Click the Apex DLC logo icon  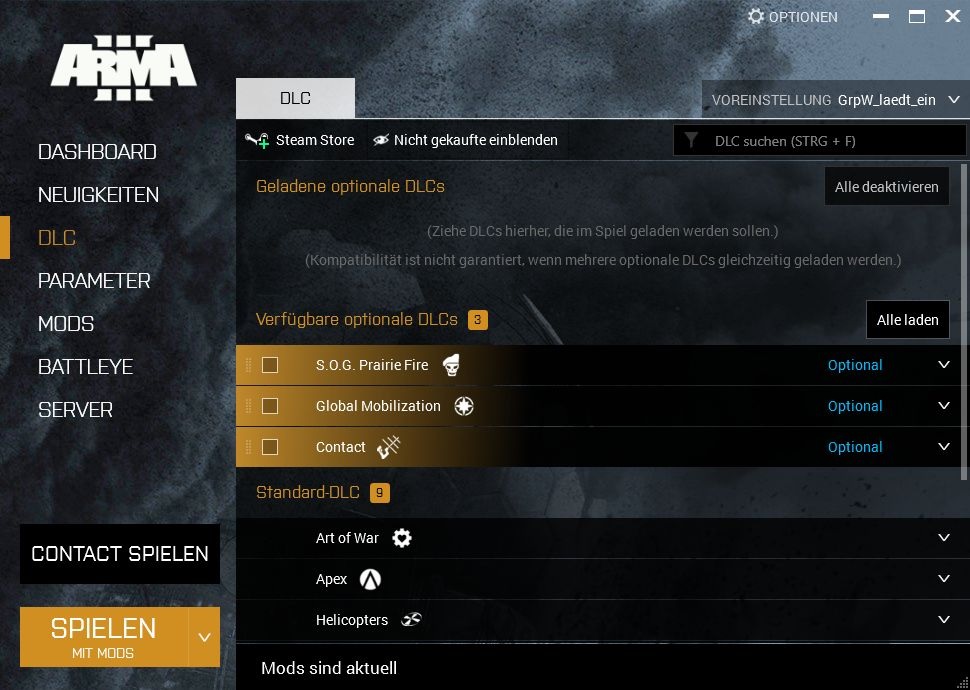(370, 579)
